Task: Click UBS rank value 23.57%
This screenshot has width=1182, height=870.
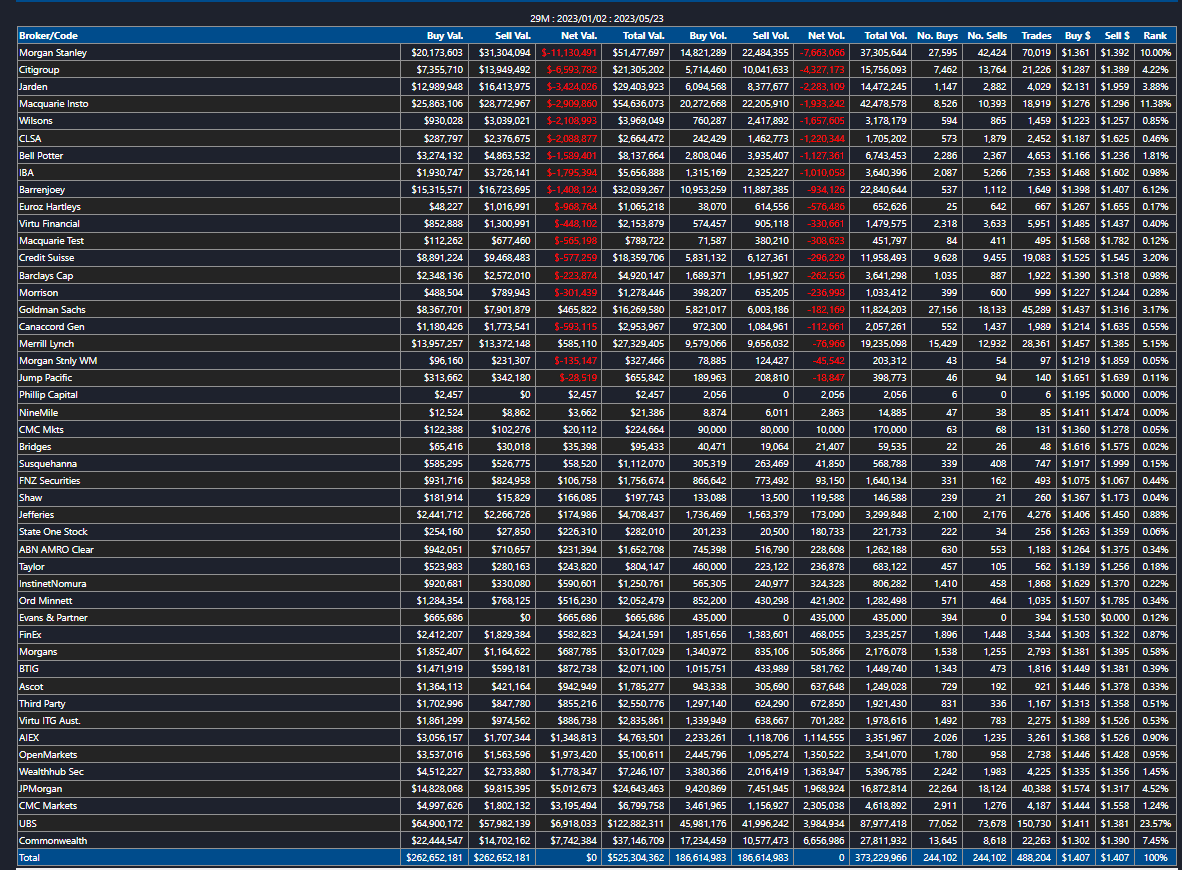Action: click(x=1156, y=824)
